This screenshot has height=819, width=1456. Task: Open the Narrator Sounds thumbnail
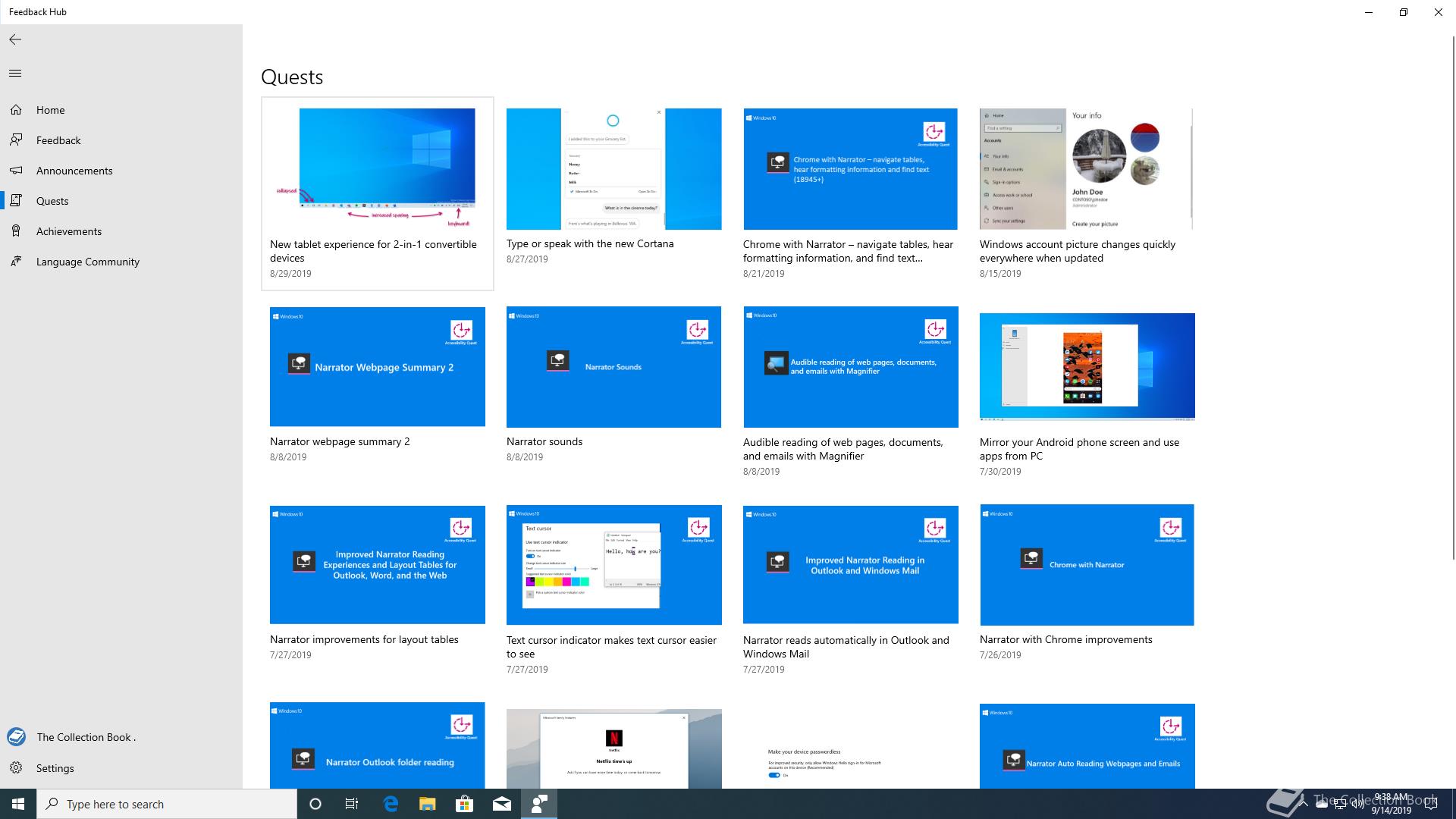tap(613, 366)
